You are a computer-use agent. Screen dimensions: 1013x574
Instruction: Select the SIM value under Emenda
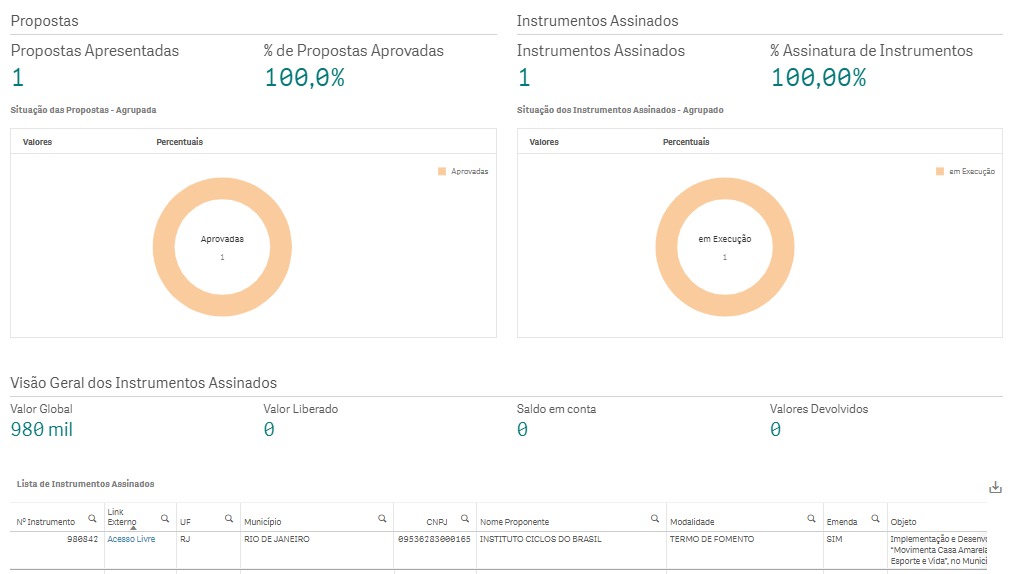coord(834,539)
